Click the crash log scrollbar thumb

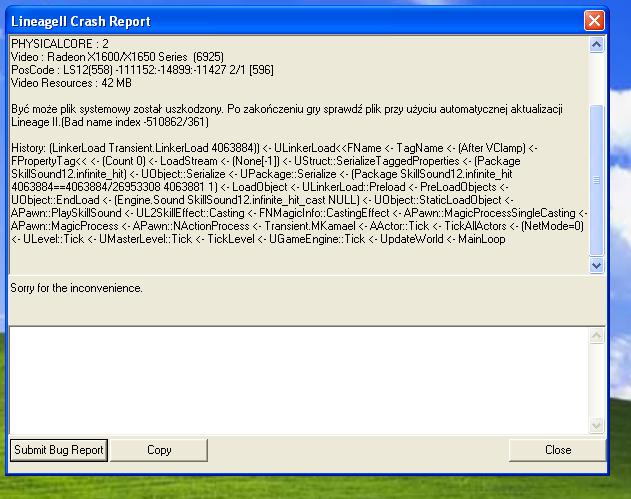596,180
